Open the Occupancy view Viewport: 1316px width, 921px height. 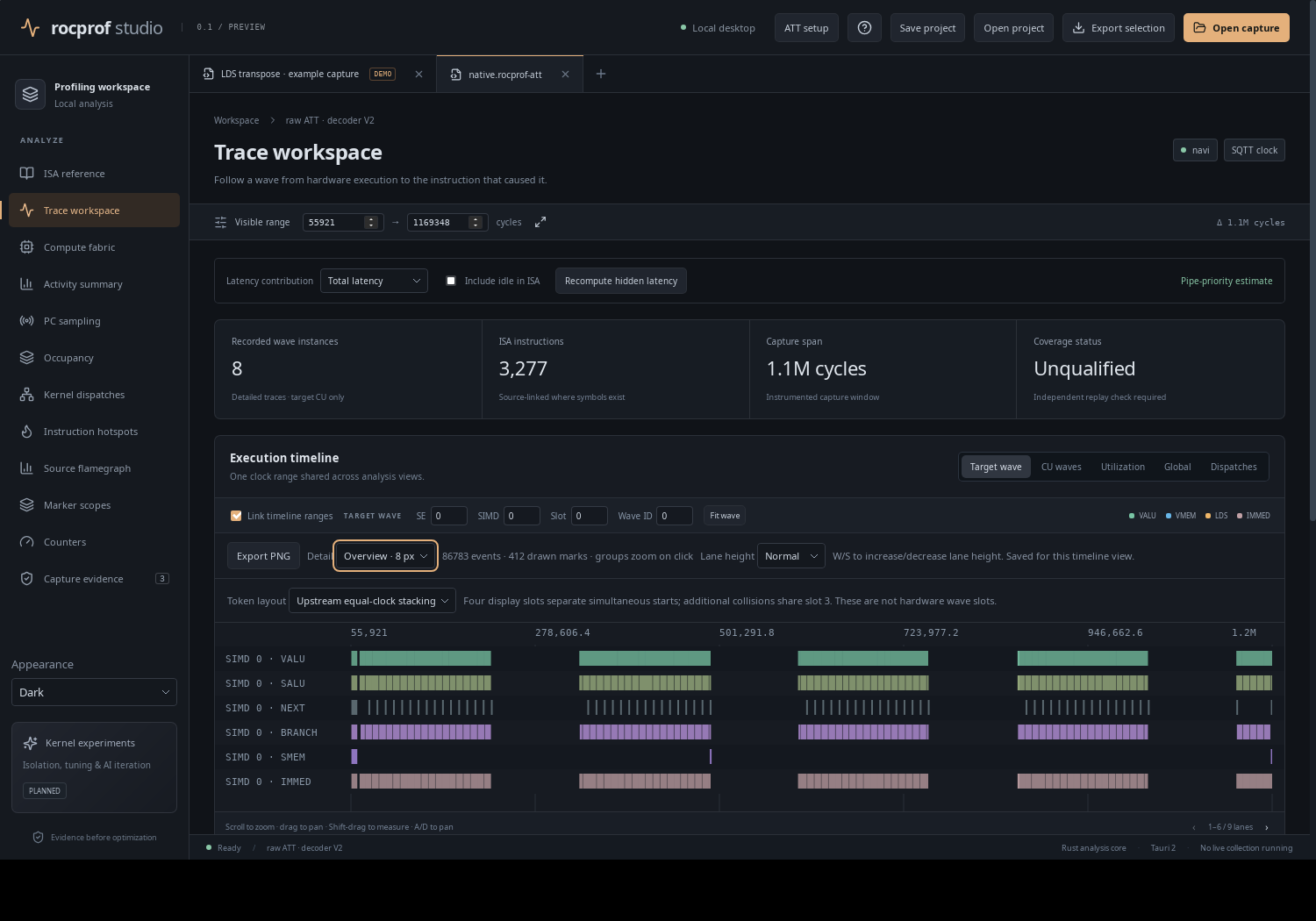pos(94,358)
